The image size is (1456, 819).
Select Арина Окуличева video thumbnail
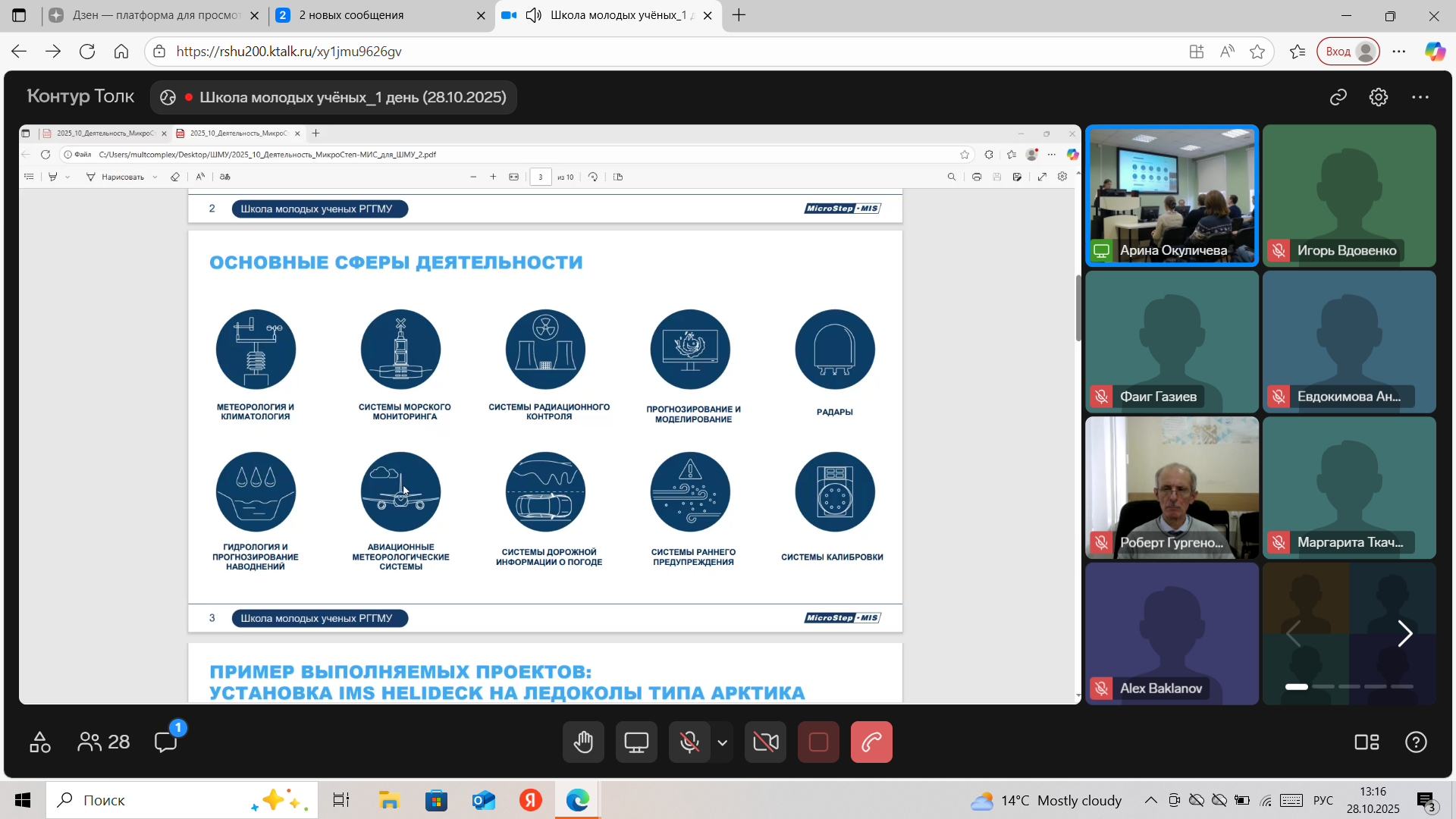[x=1172, y=196]
